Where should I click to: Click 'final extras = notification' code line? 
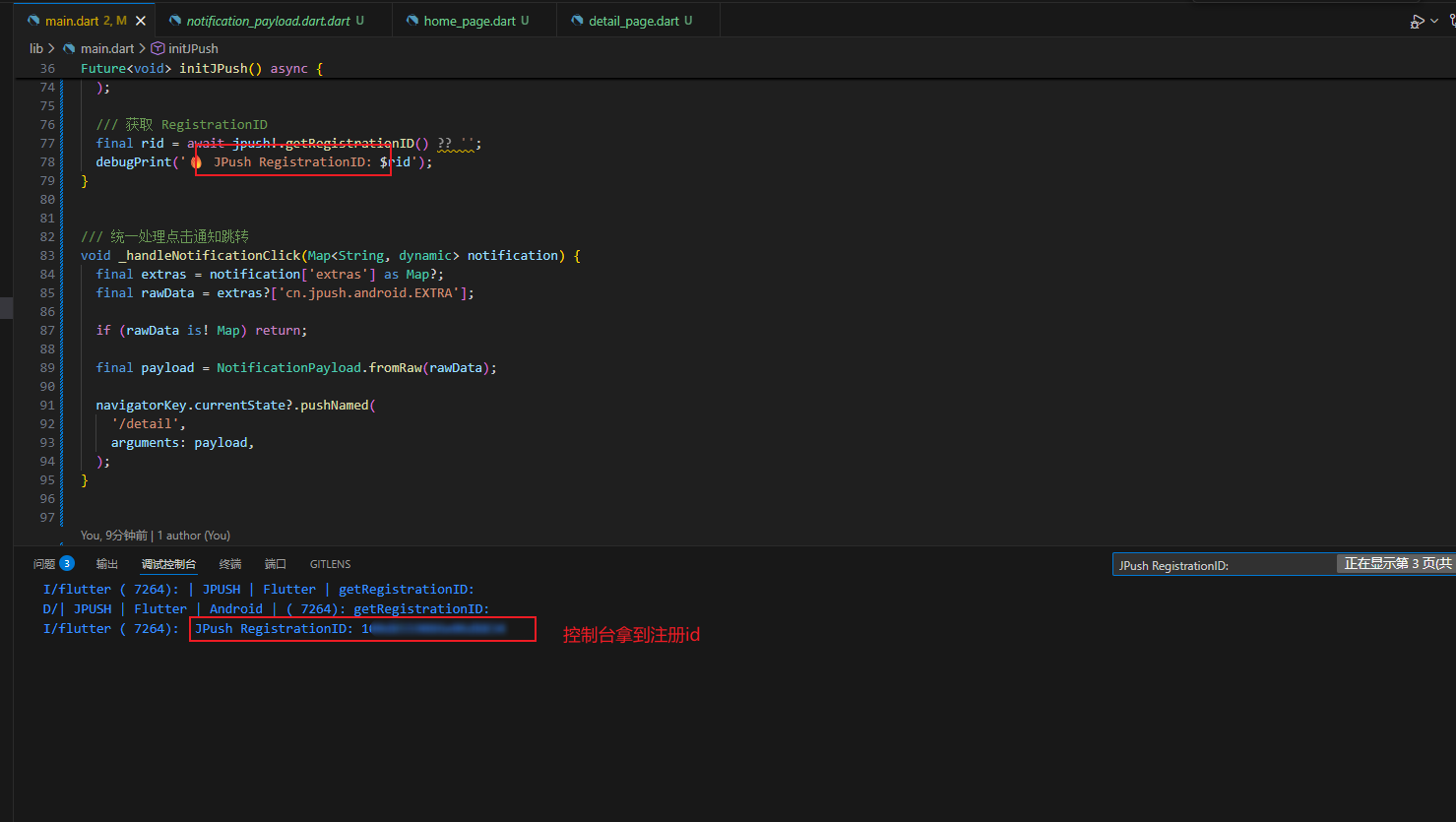pyautogui.click(x=270, y=274)
